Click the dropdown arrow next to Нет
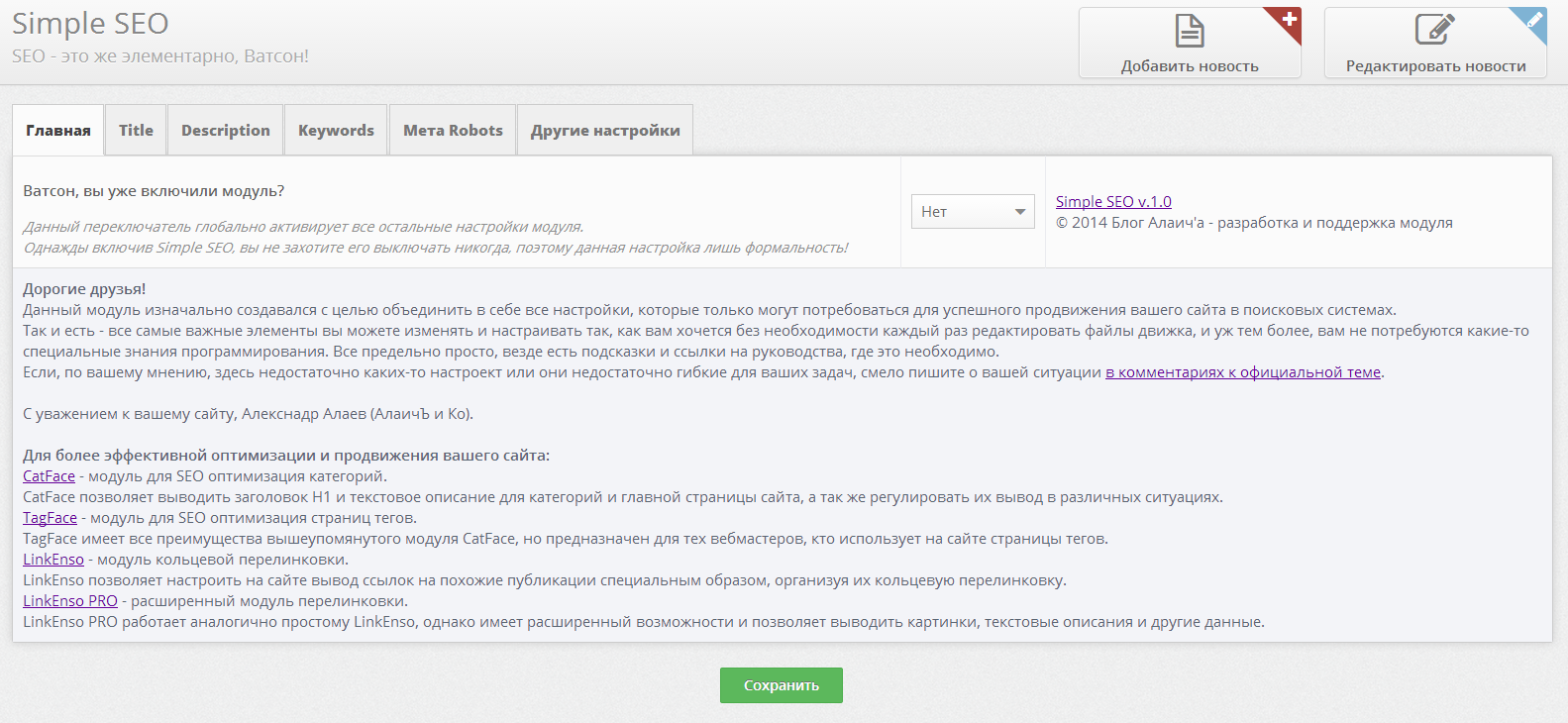This screenshot has height=723, width=1568. [x=1020, y=212]
